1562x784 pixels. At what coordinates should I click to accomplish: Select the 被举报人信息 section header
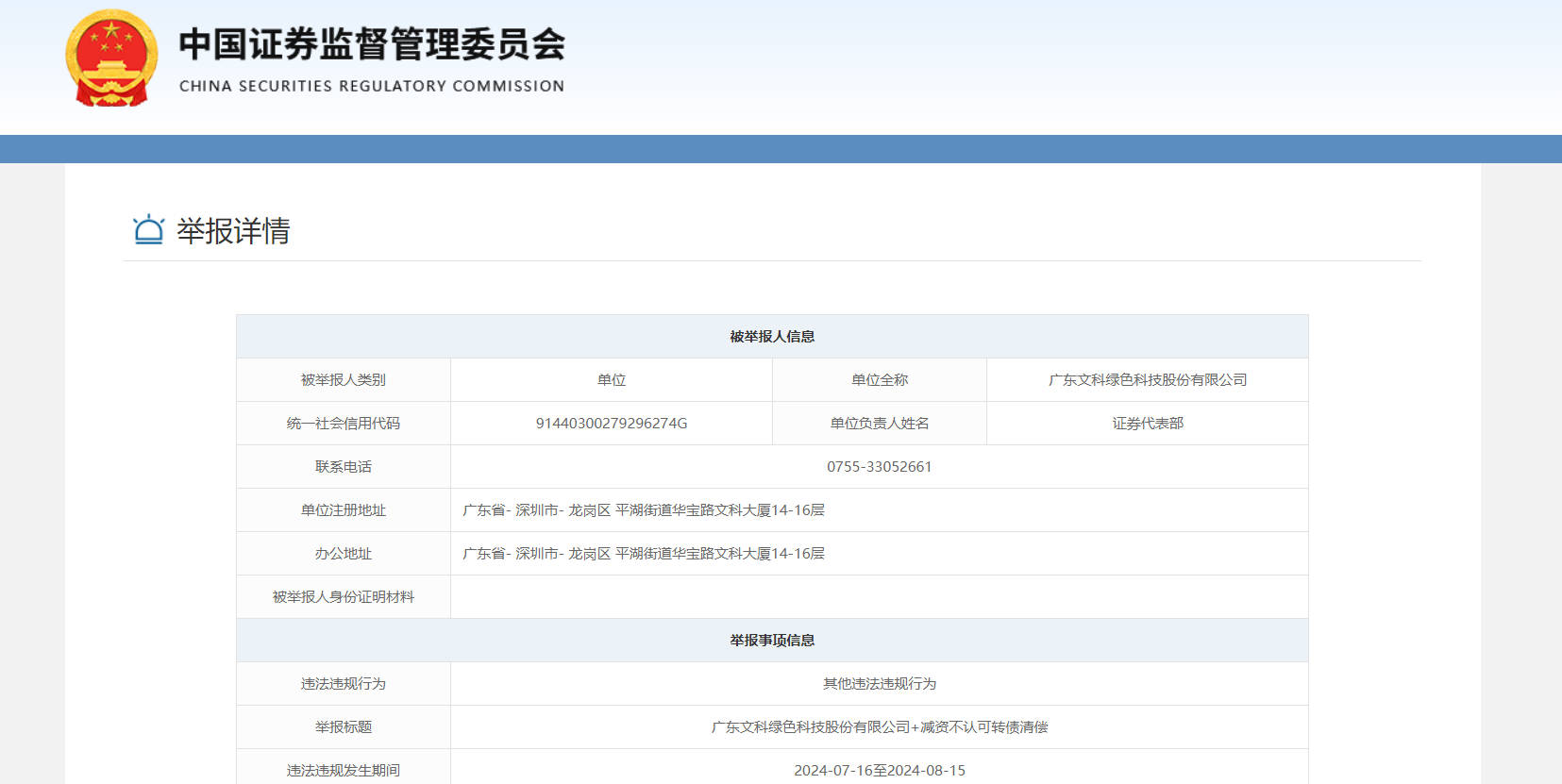771,337
